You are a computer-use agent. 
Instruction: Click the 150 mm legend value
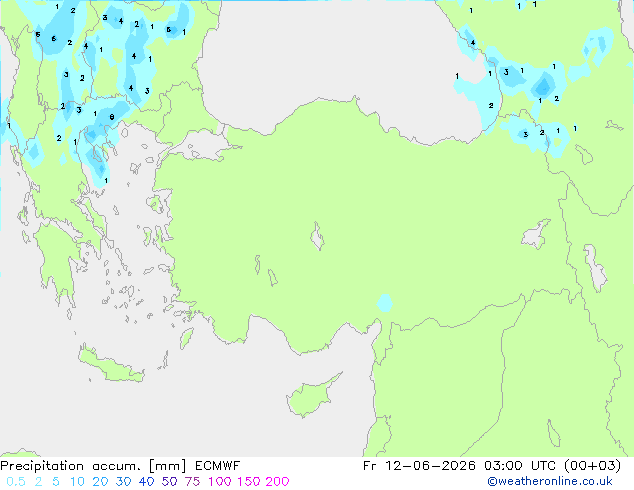249,482
